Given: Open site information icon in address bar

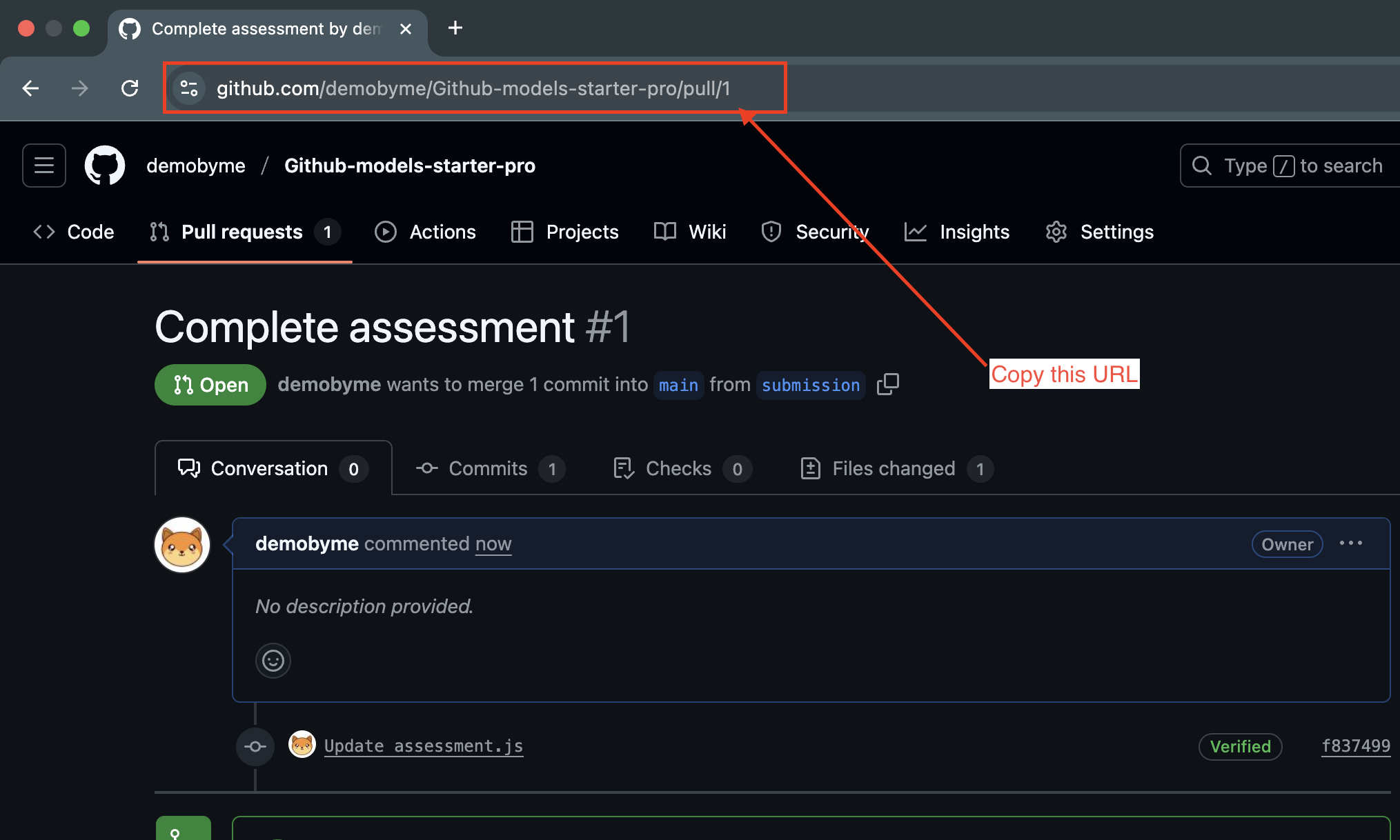Looking at the screenshot, I should (189, 88).
